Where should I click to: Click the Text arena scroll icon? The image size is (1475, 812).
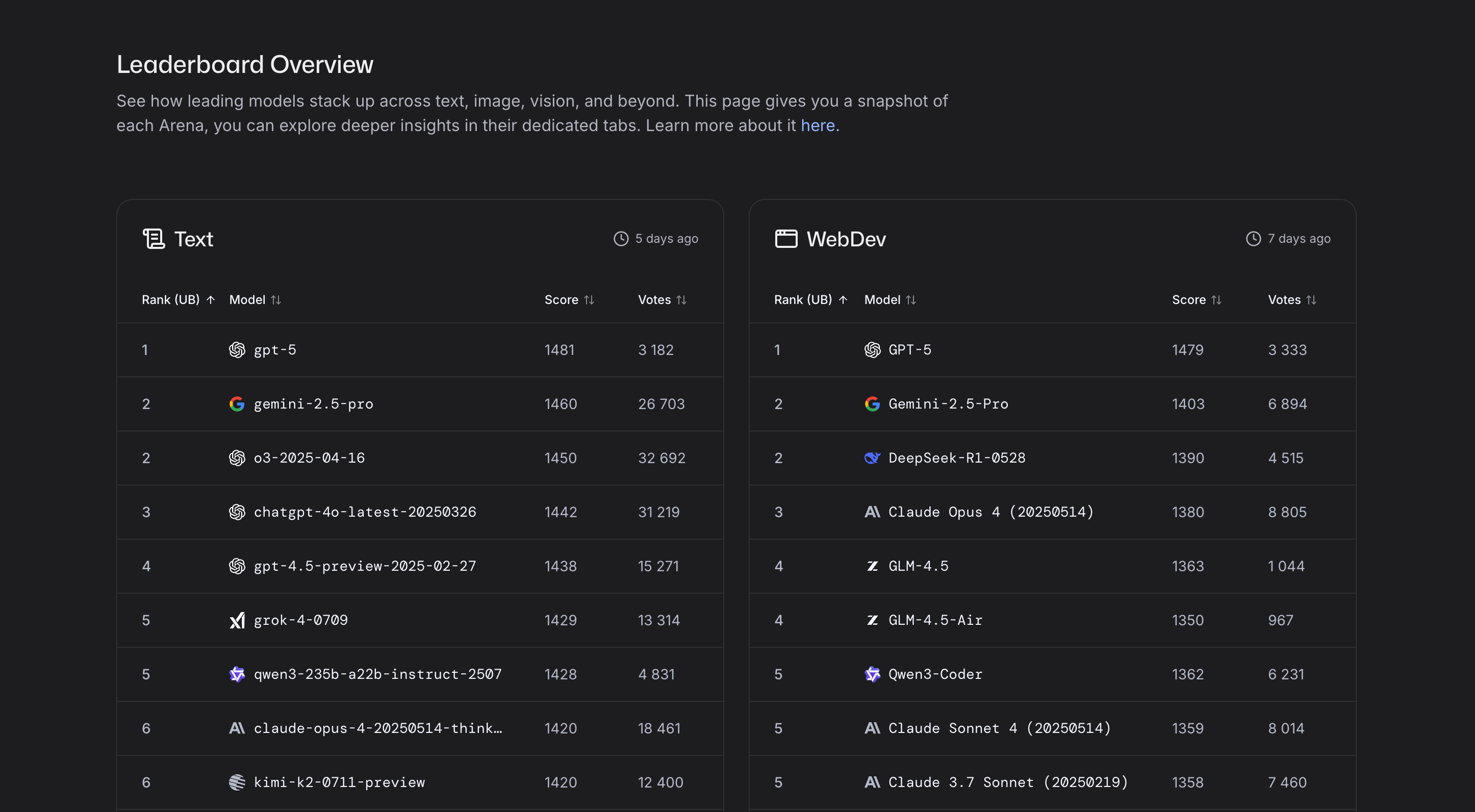154,239
